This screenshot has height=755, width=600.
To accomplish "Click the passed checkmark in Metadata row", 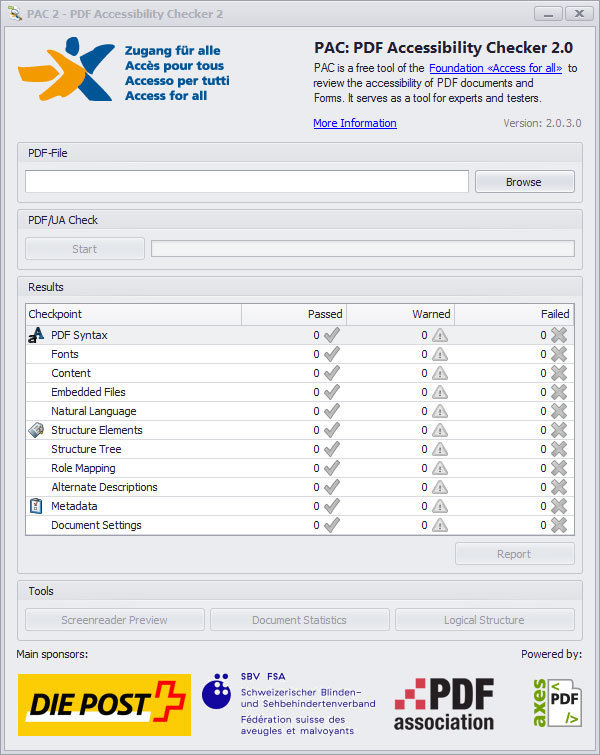I will pos(332,506).
